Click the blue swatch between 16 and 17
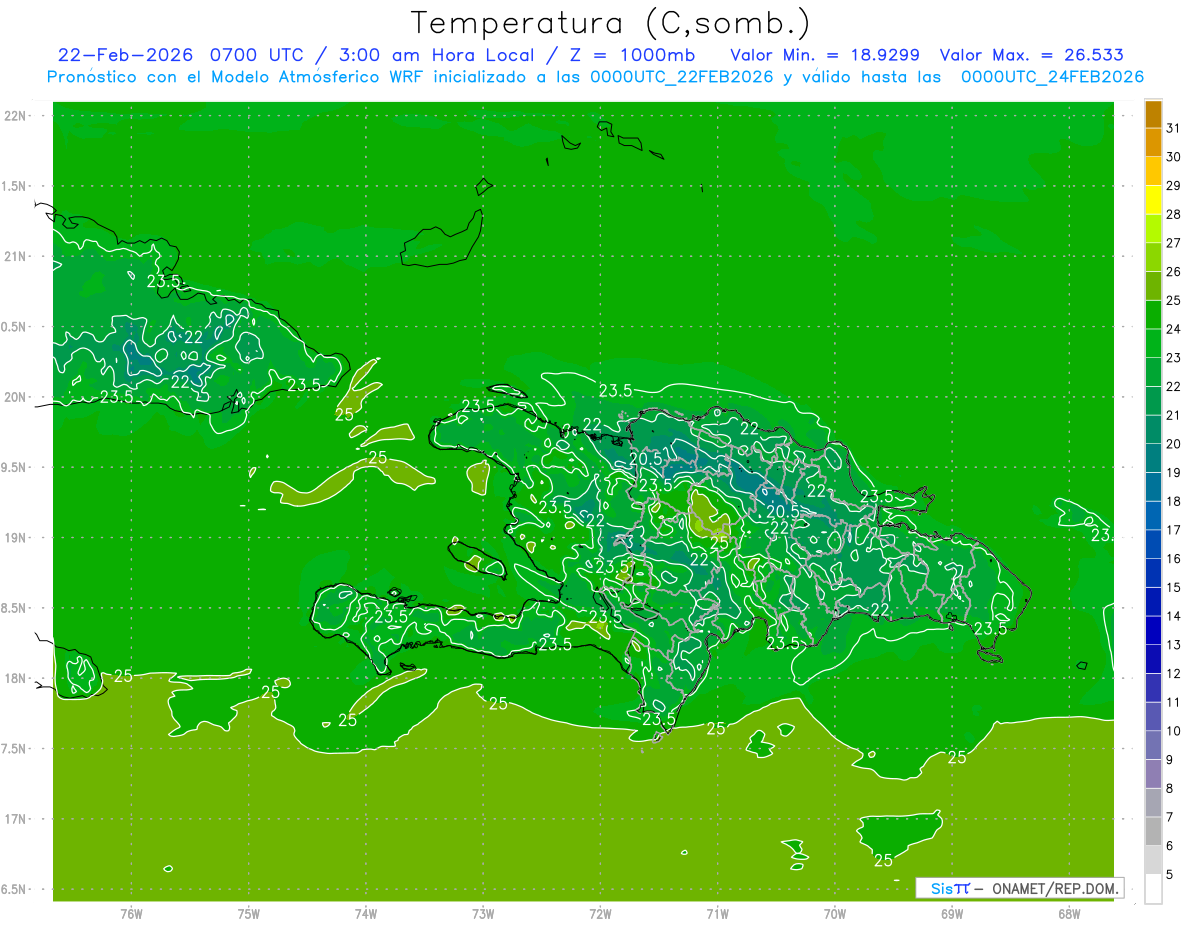 (1153, 544)
